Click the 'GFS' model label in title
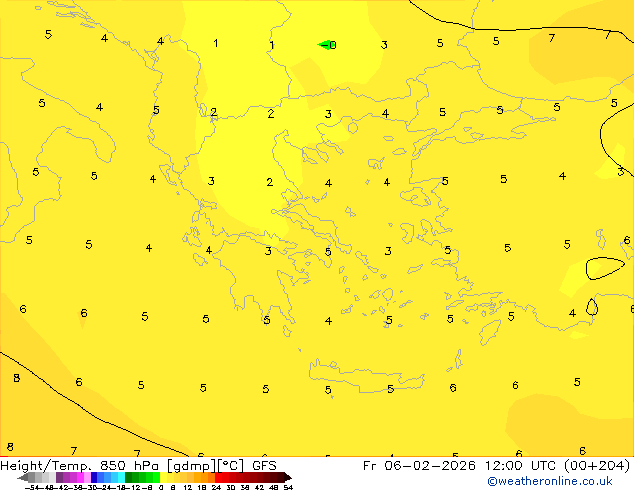The width and height of the screenshot is (634, 490). [264, 466]
